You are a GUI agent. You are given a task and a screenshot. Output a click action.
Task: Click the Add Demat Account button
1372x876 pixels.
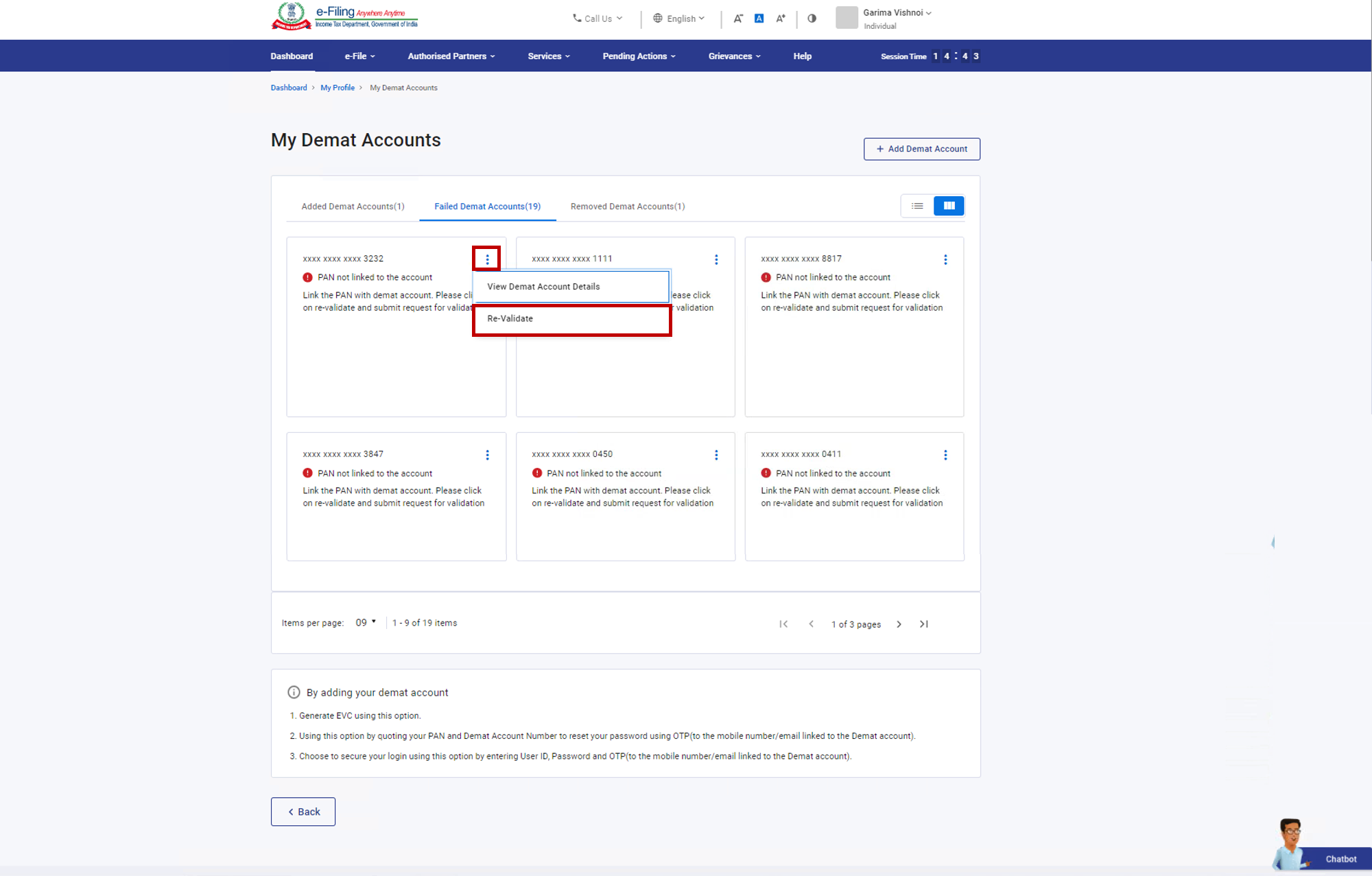click(x=920, y=148)
